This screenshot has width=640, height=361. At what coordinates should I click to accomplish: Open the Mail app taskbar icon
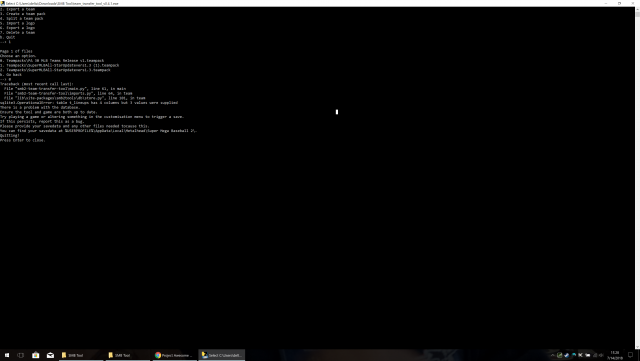click(50, 355)
